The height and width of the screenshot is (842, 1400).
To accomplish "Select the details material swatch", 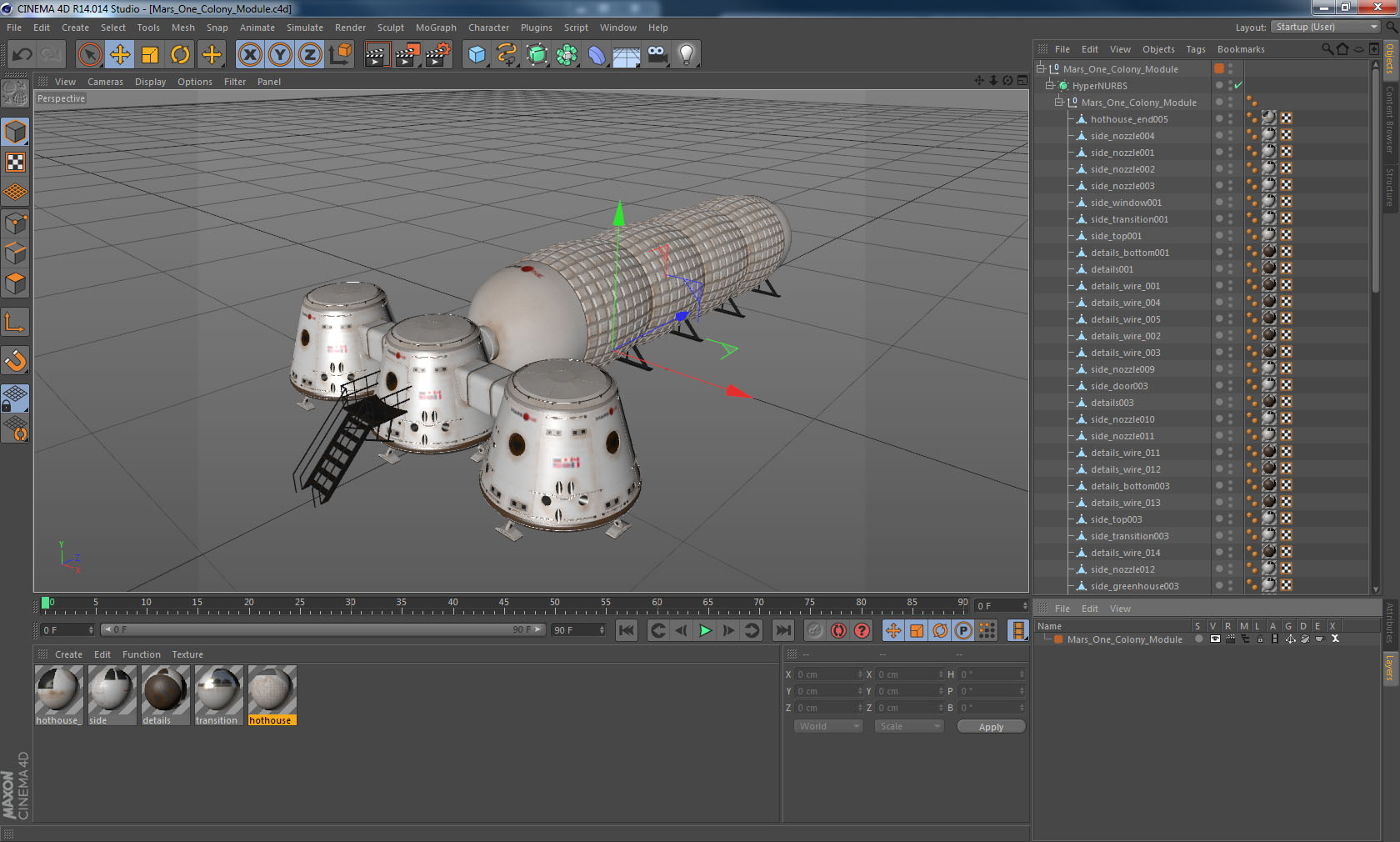I will (165, 694).
